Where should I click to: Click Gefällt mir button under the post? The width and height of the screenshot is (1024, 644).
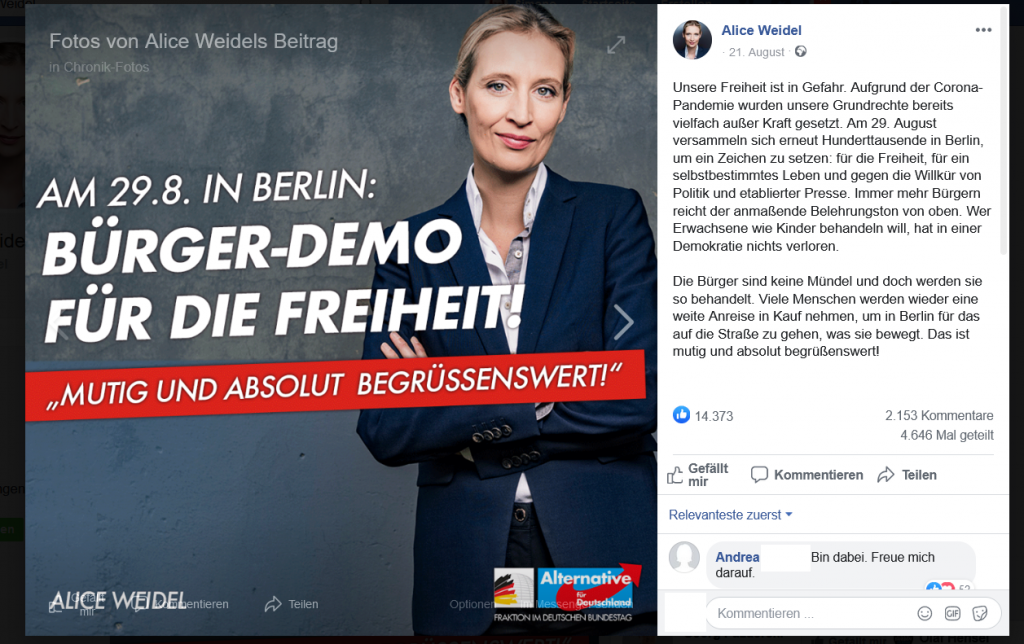[697, 475]
